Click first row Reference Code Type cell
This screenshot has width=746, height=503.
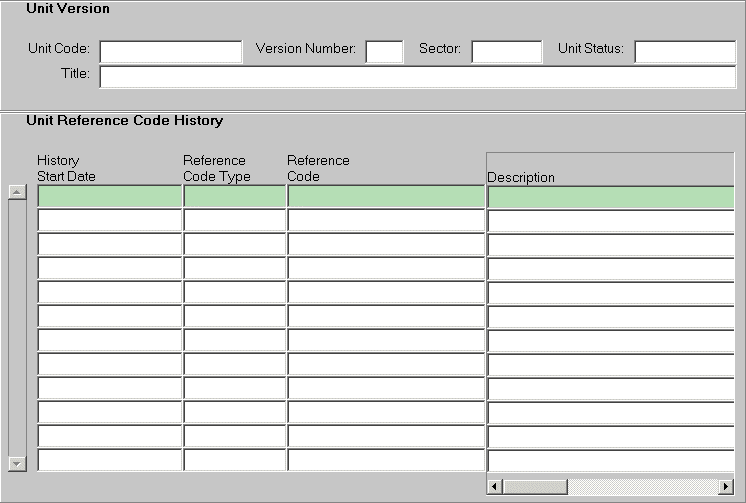tap(235, 197)
